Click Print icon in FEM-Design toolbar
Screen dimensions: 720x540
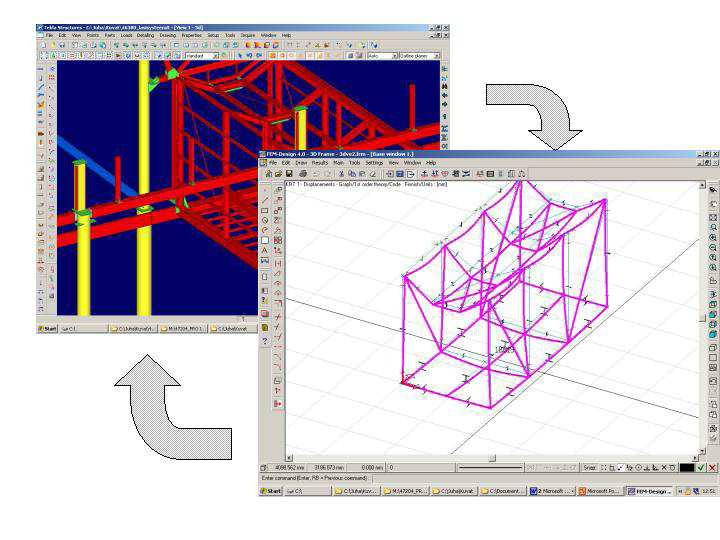[303, 174]
